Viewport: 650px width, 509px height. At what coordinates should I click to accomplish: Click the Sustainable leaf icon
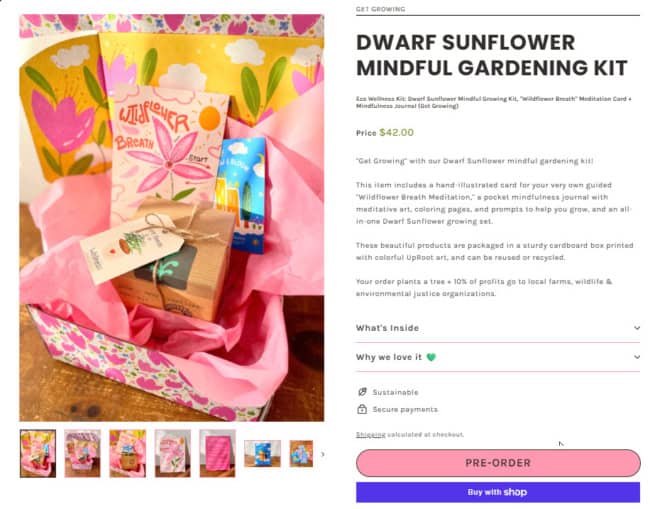point(362,392)
